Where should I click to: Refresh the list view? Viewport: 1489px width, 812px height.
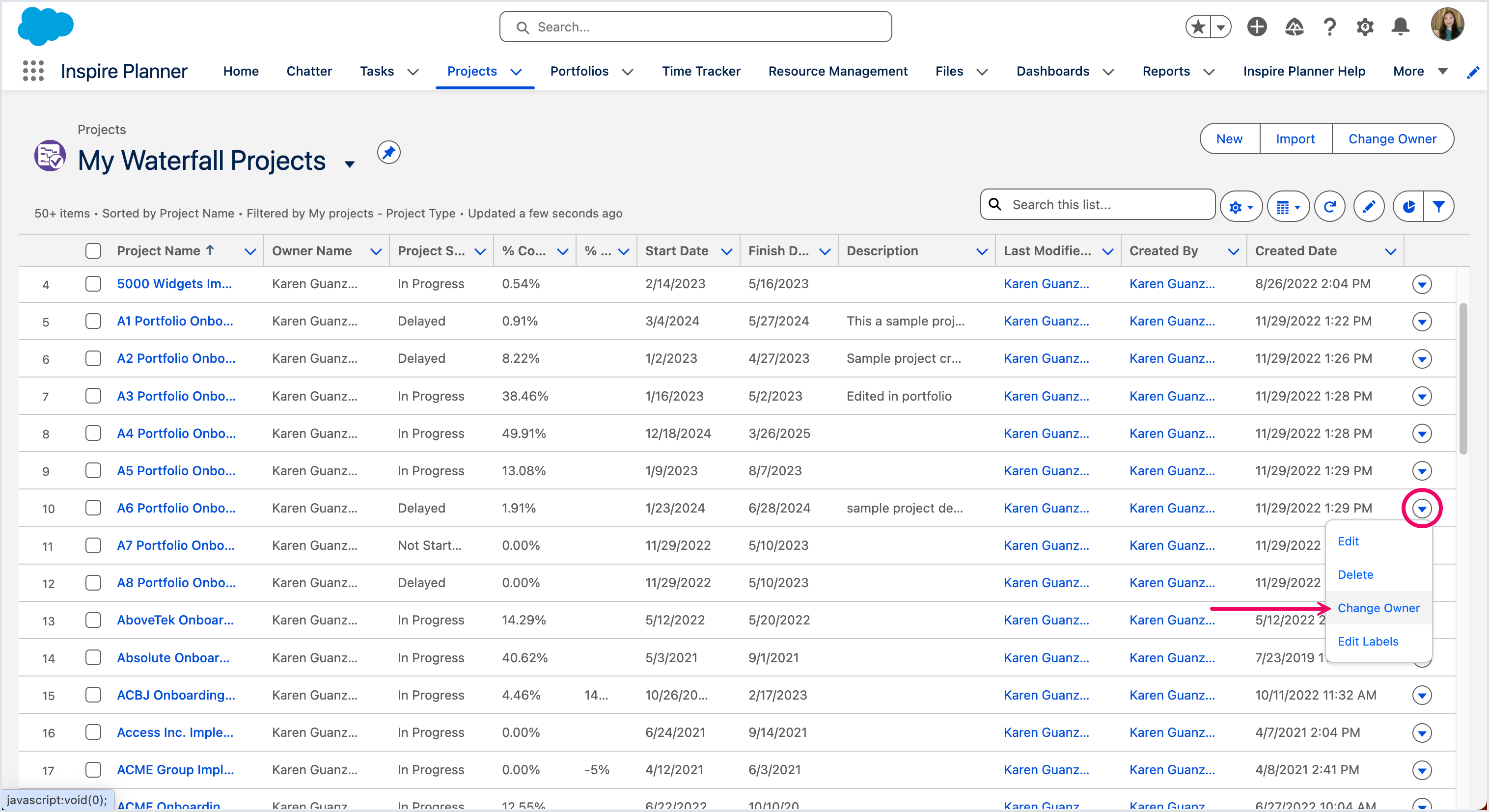pos(1329,206)
